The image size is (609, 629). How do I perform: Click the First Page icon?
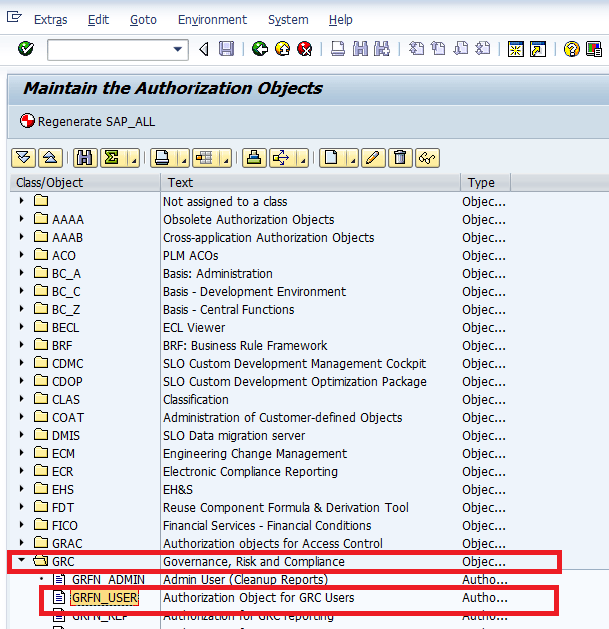[416, 49]
